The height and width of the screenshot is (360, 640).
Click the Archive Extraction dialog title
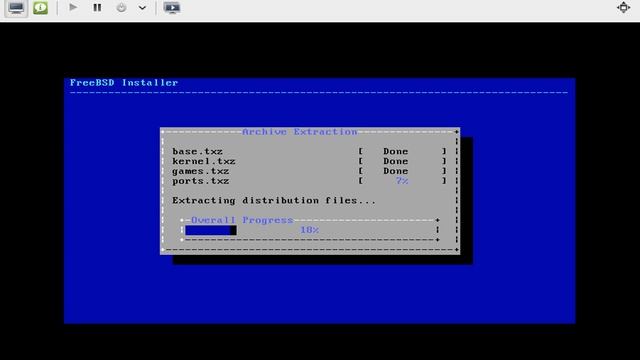[300, 132]
